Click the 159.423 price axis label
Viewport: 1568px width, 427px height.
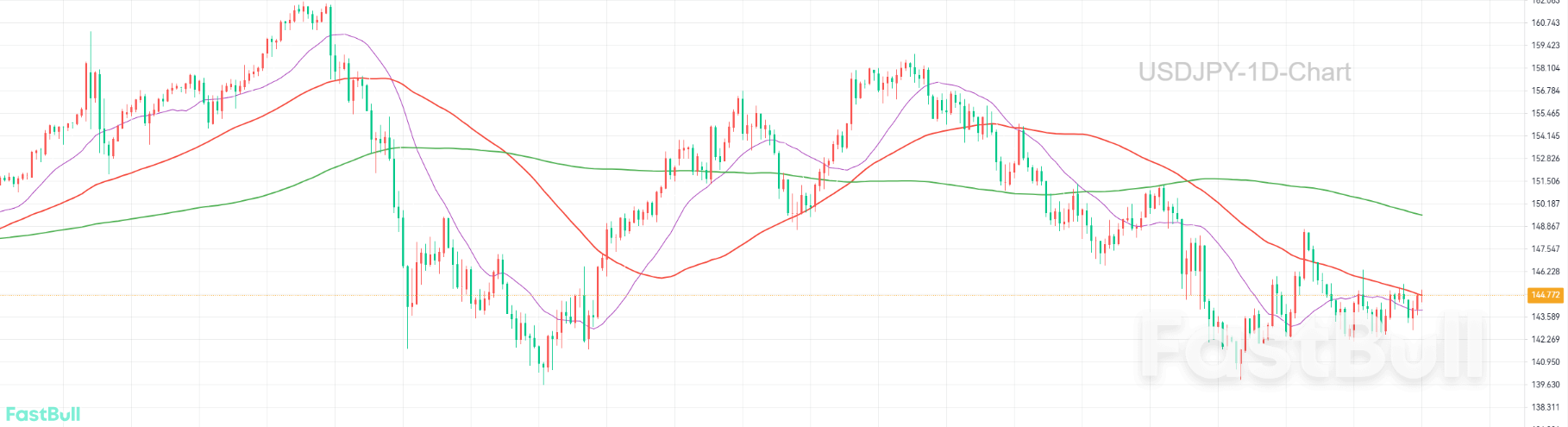click(1545, 46)
